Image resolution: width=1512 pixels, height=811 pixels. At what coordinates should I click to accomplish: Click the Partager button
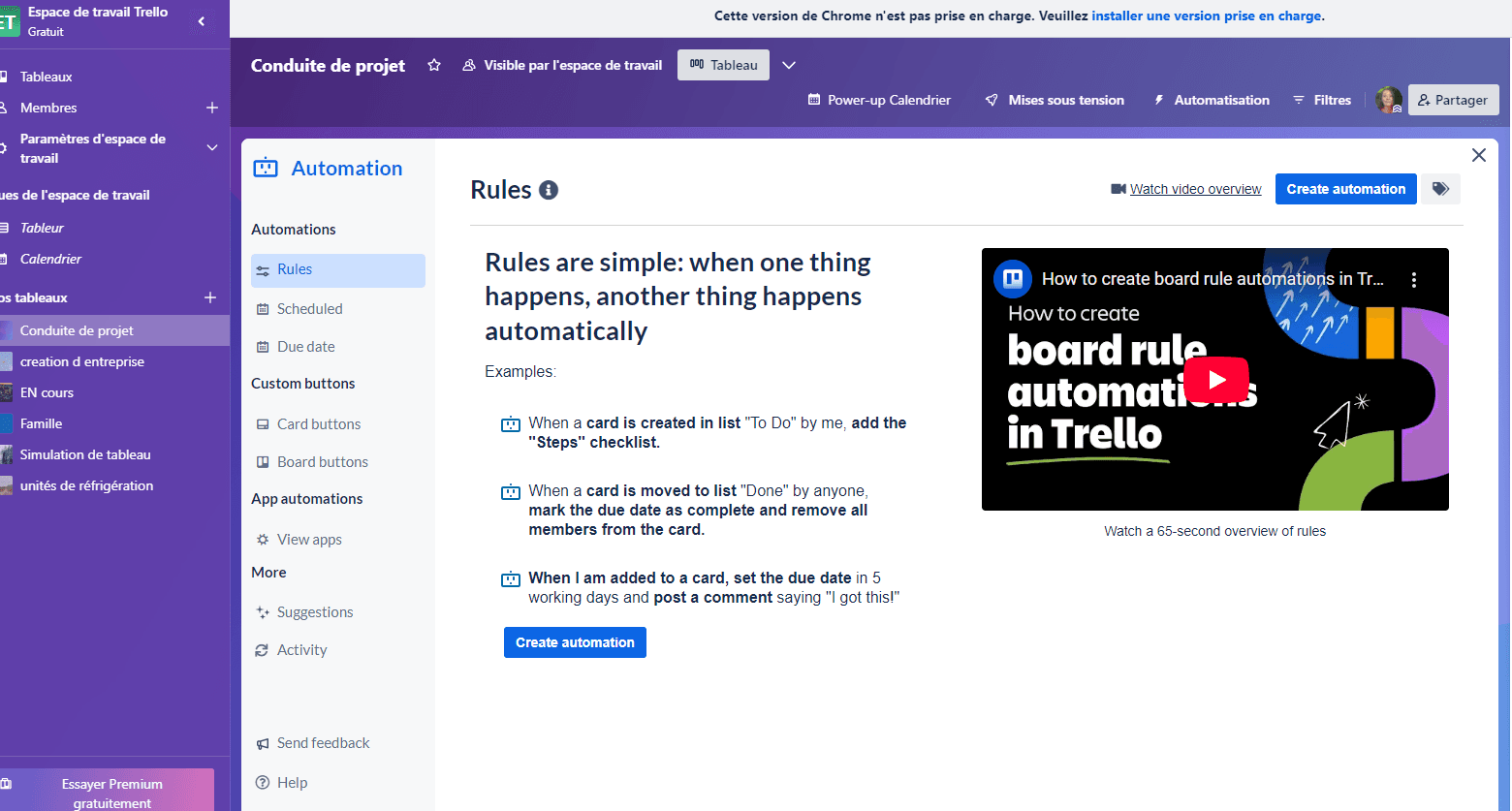click(1453, 100)
